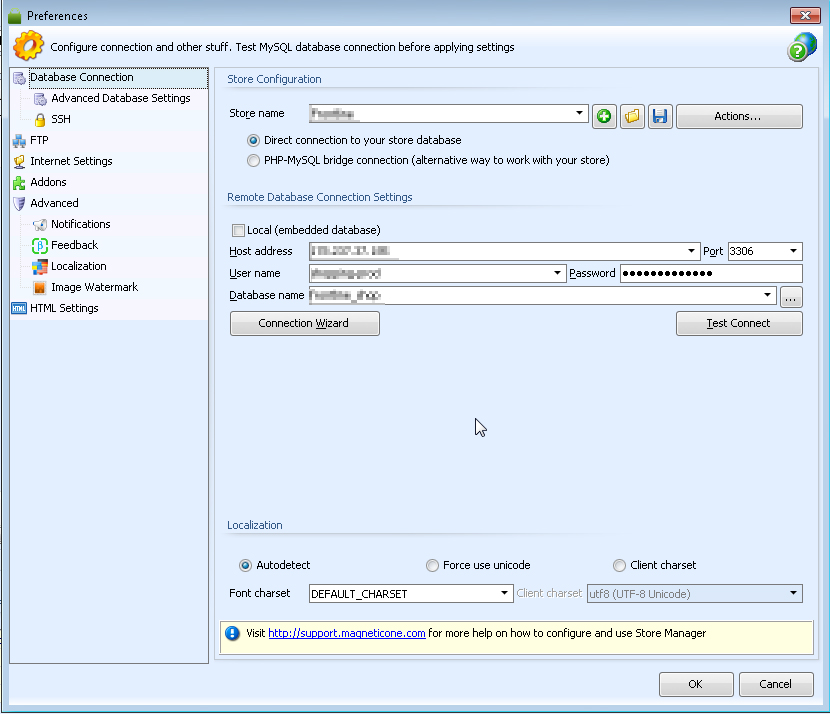Open the Database name dropdown
The height and width of the screenshot is (714, 830).
pos(768,295)
